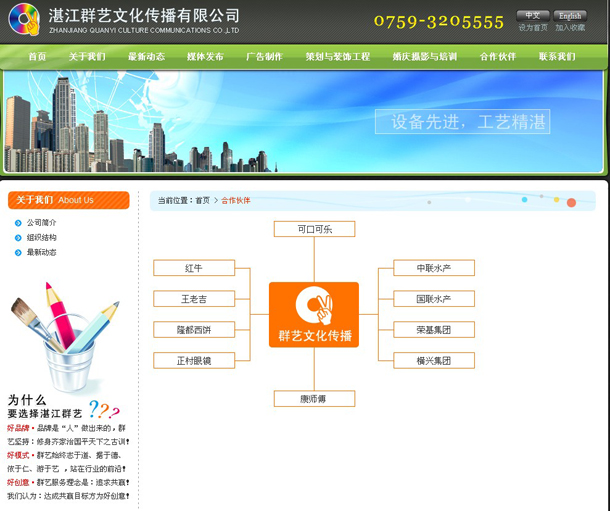Select the 中联水产 partner box

434,268
